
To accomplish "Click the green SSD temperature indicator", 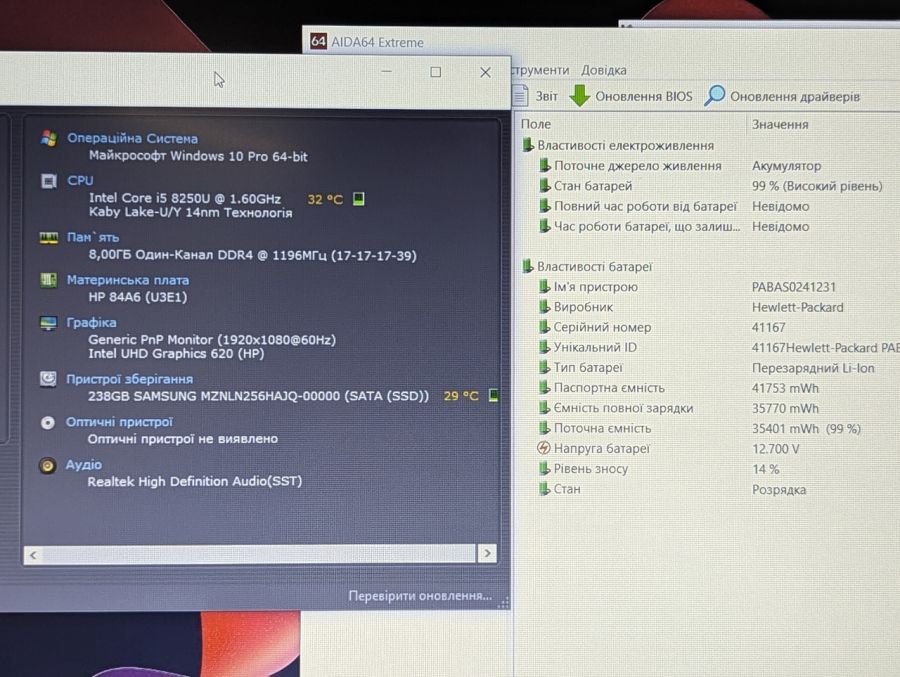I will pyautogui.click(x=493, y=395).
